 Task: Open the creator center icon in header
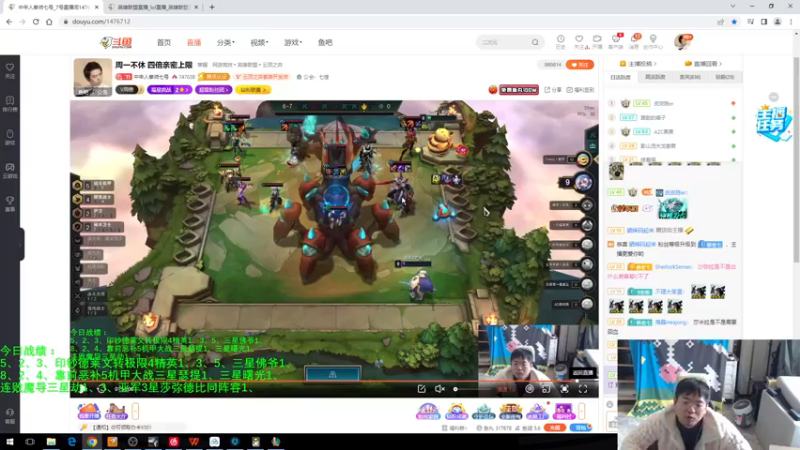(653, 42)
